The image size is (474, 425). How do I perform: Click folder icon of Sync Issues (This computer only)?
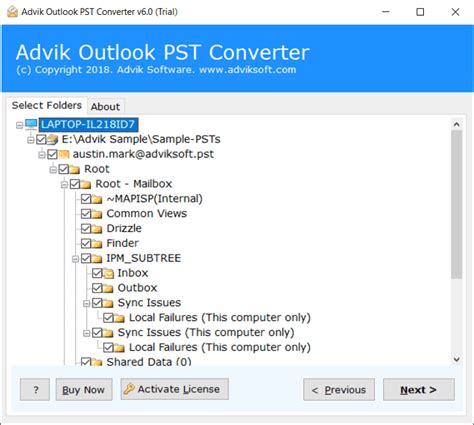click(x=108, y=333)
